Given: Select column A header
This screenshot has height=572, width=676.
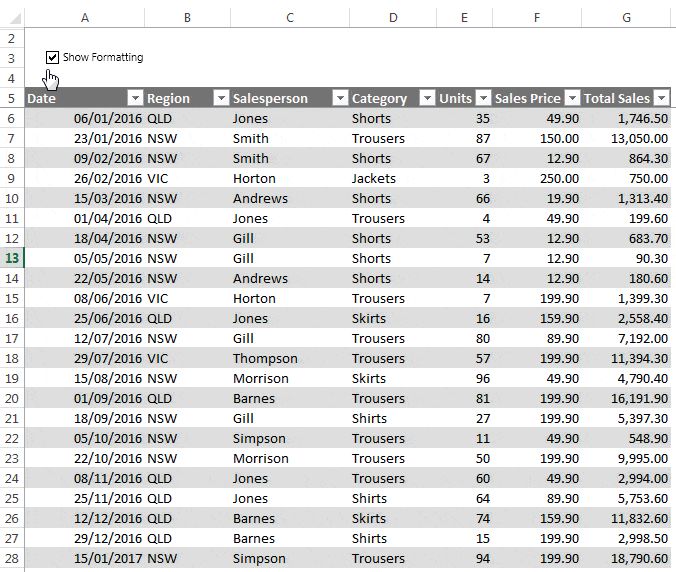Looking at the screenshot, I should [84, 18].
